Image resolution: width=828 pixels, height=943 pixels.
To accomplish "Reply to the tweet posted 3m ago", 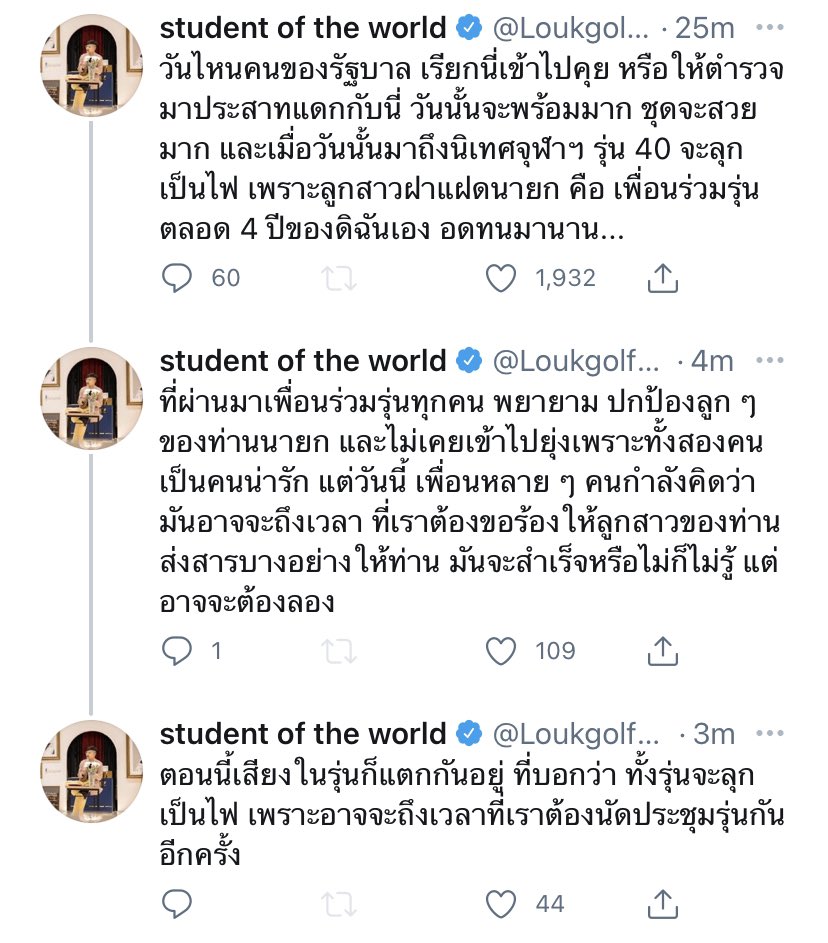I will 177,906.
